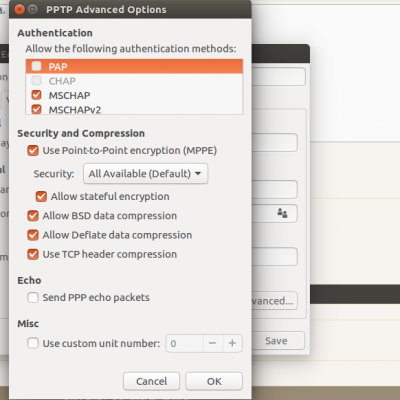Select the MSCHAPv2 row label

point(75,110)
